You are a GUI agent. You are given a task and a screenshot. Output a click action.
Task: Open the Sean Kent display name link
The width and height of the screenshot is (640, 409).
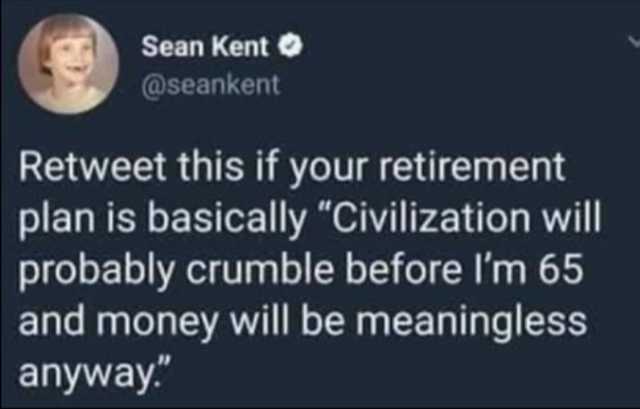pos(205,47)
